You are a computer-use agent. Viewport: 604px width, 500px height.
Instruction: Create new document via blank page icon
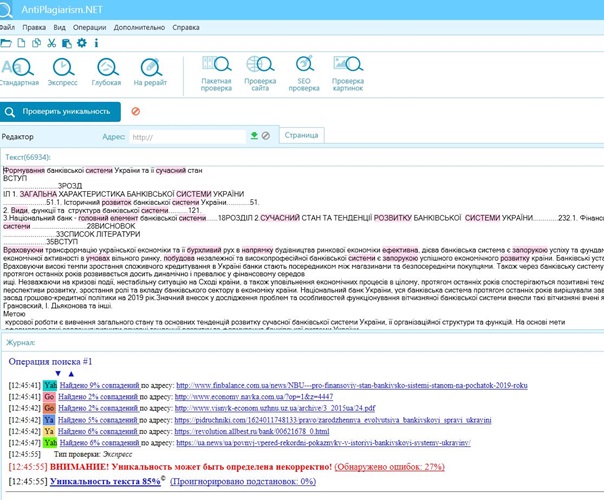[22, 43]
